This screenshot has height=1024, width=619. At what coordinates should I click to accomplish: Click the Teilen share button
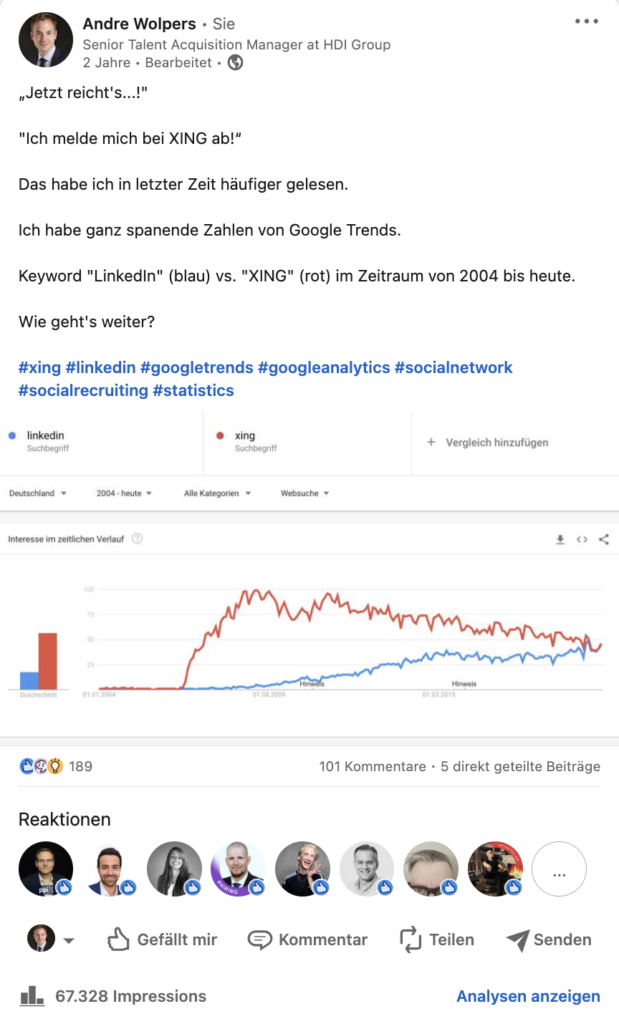click(x=436, y=940)
